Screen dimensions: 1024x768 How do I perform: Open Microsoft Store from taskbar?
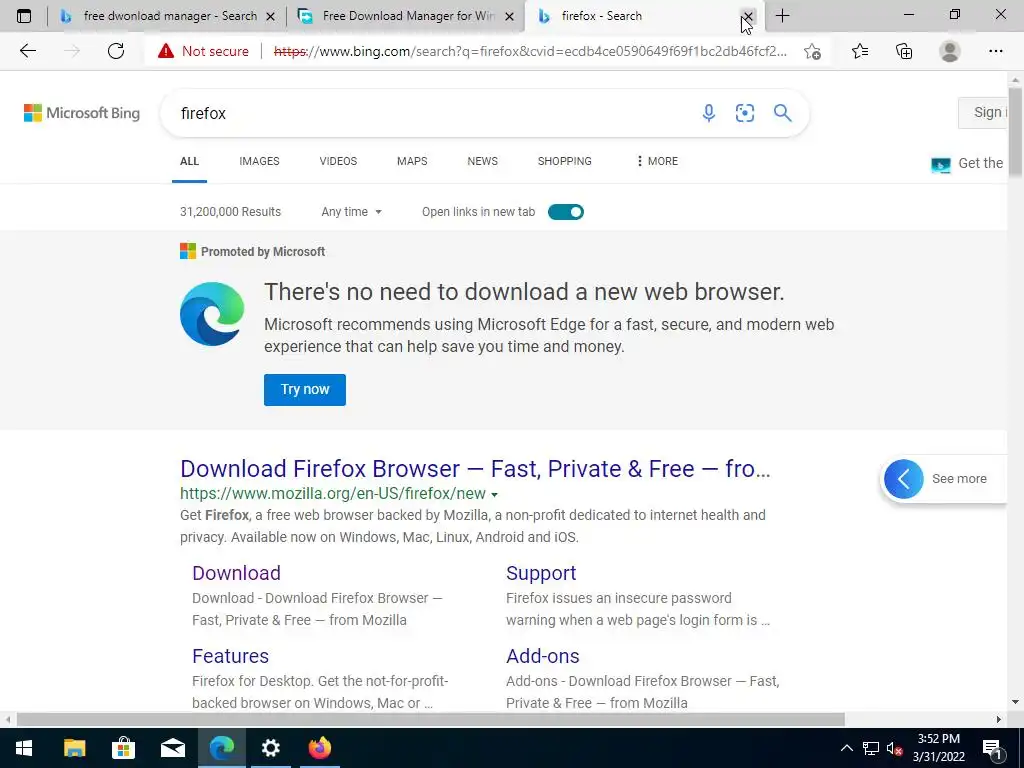123,748
